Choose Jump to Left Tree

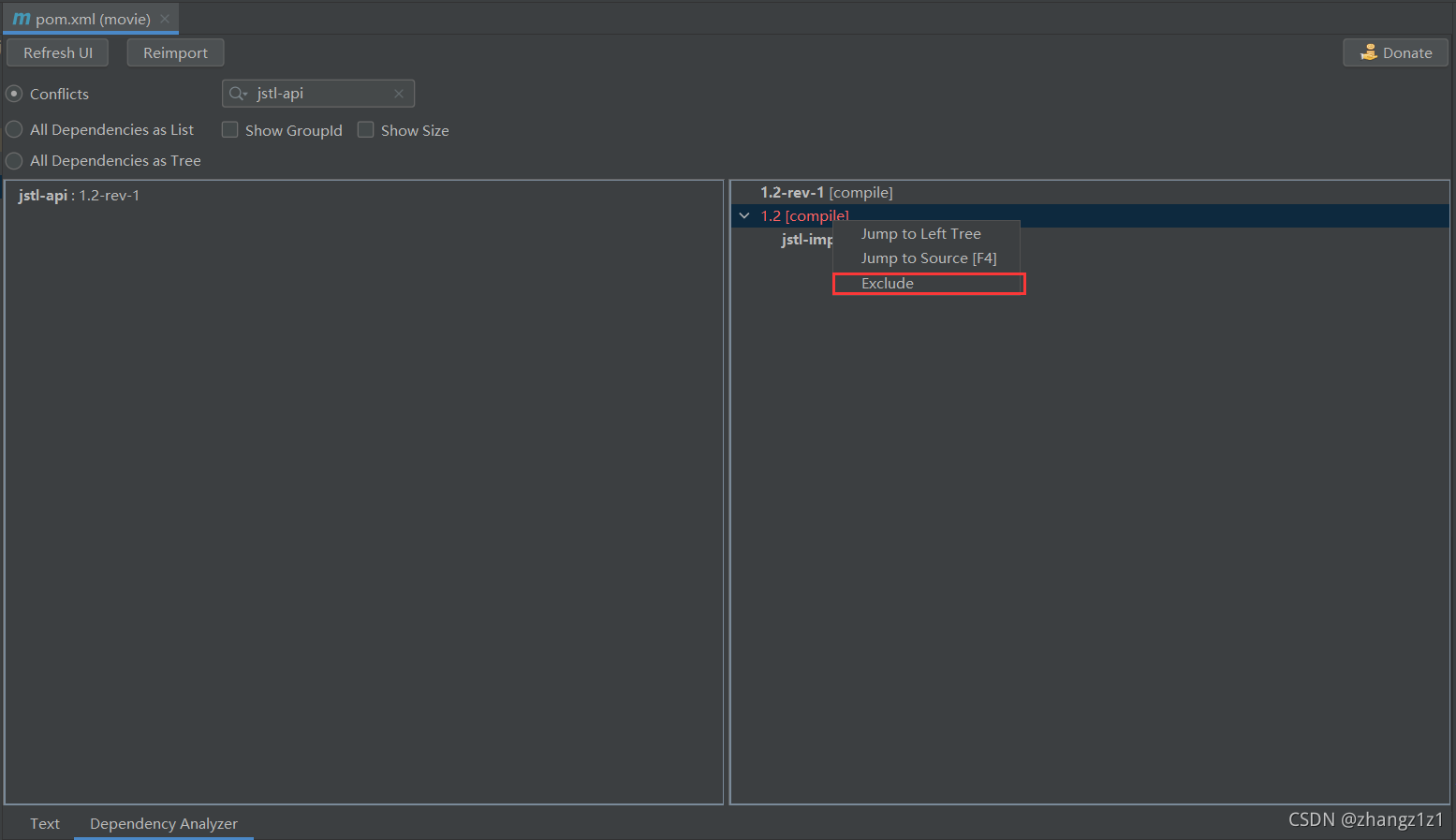(920, 234)
